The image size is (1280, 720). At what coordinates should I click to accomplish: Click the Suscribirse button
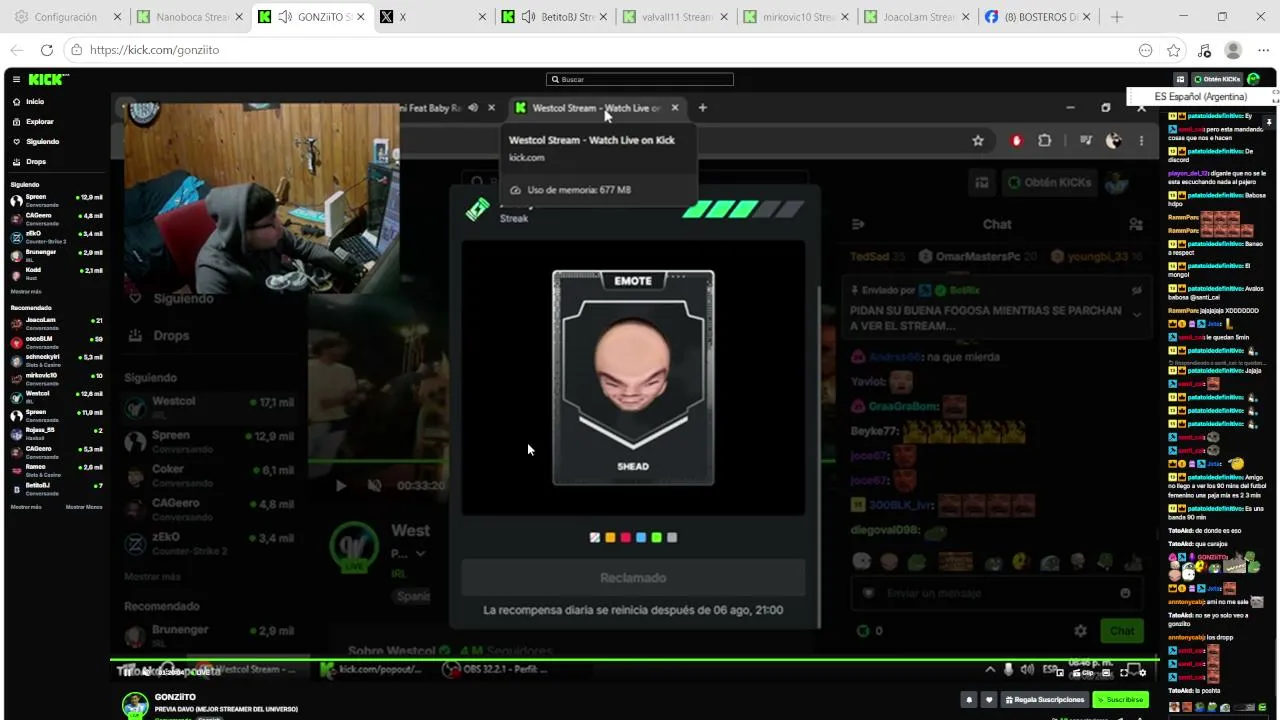1120,700
